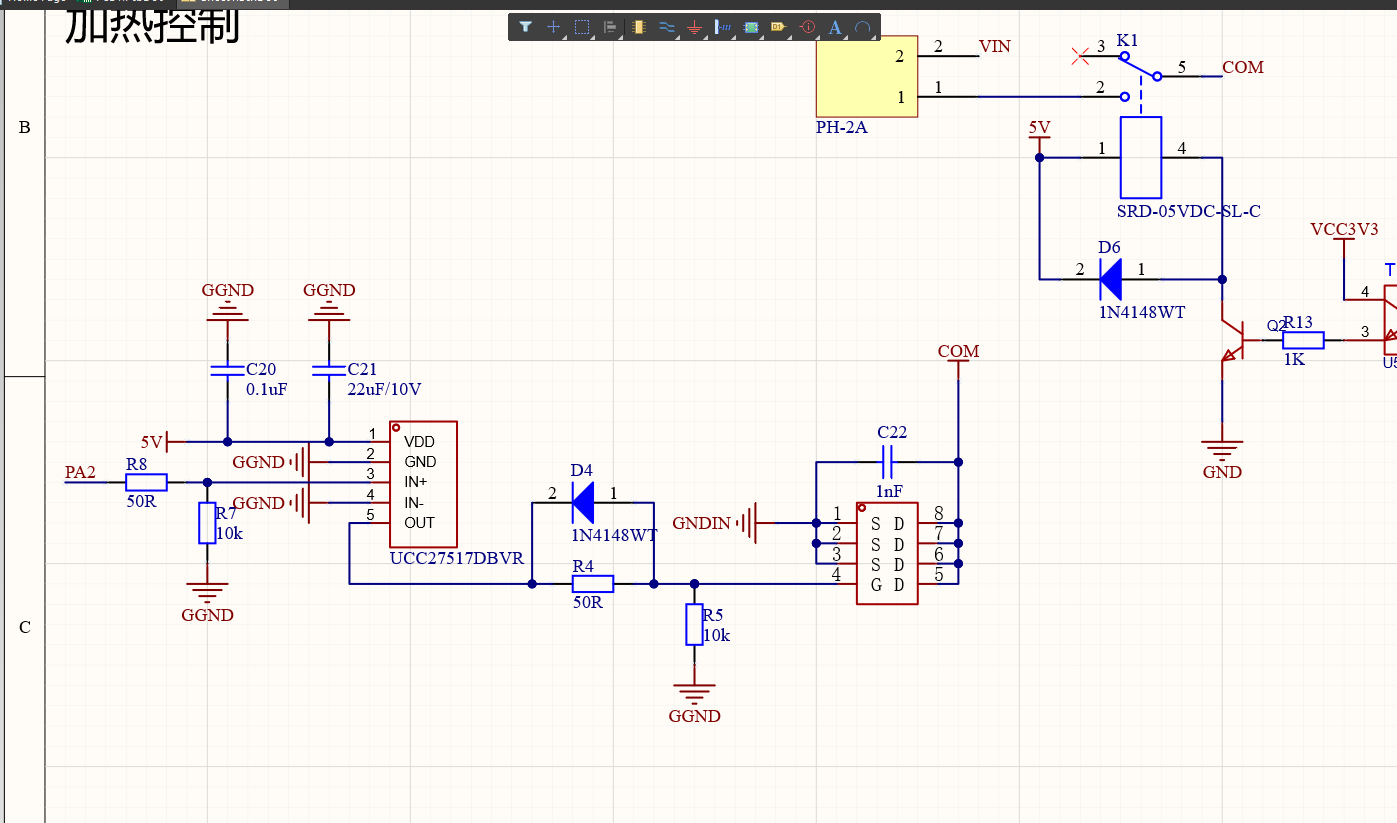The height and width of the screenshot is (823, 1397).
Task: Select resistor R4 labeled 50R
Action: pos(592,583)
